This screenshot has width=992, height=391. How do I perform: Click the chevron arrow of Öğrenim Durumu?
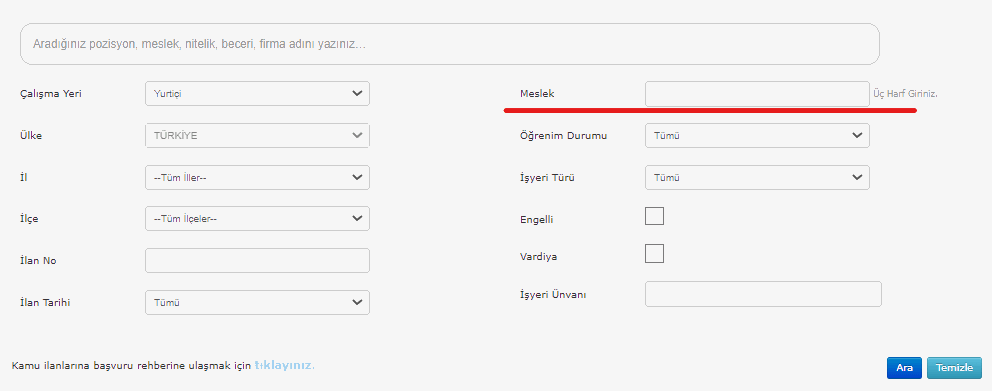pos(857,135)
